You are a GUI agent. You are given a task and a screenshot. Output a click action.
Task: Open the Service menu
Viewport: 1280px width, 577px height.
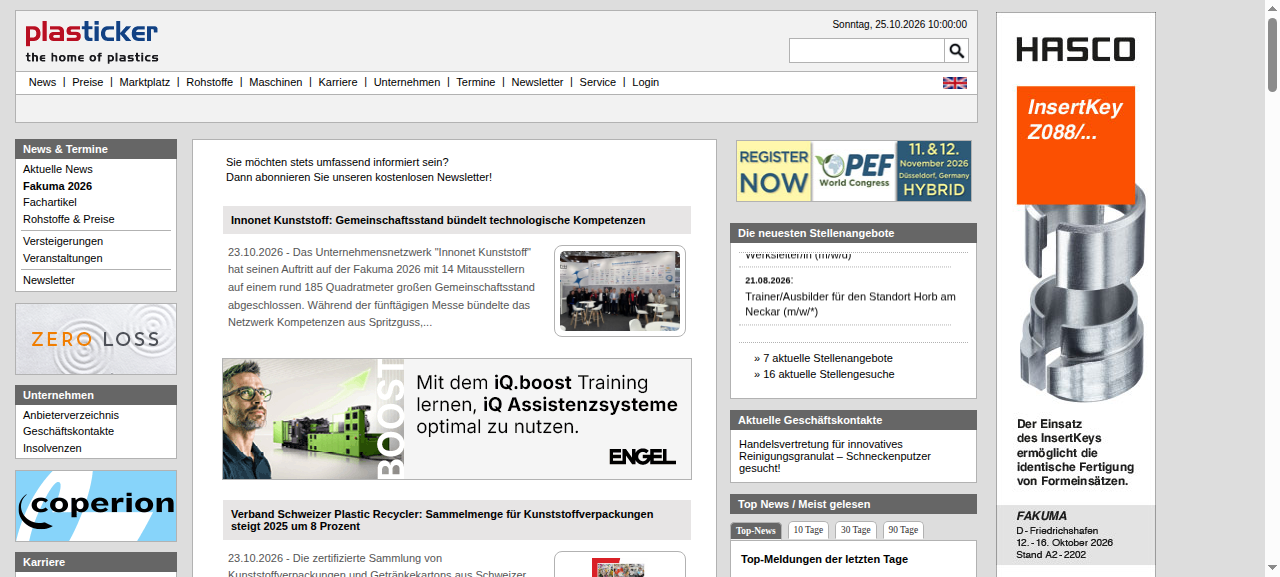(598, 82)
